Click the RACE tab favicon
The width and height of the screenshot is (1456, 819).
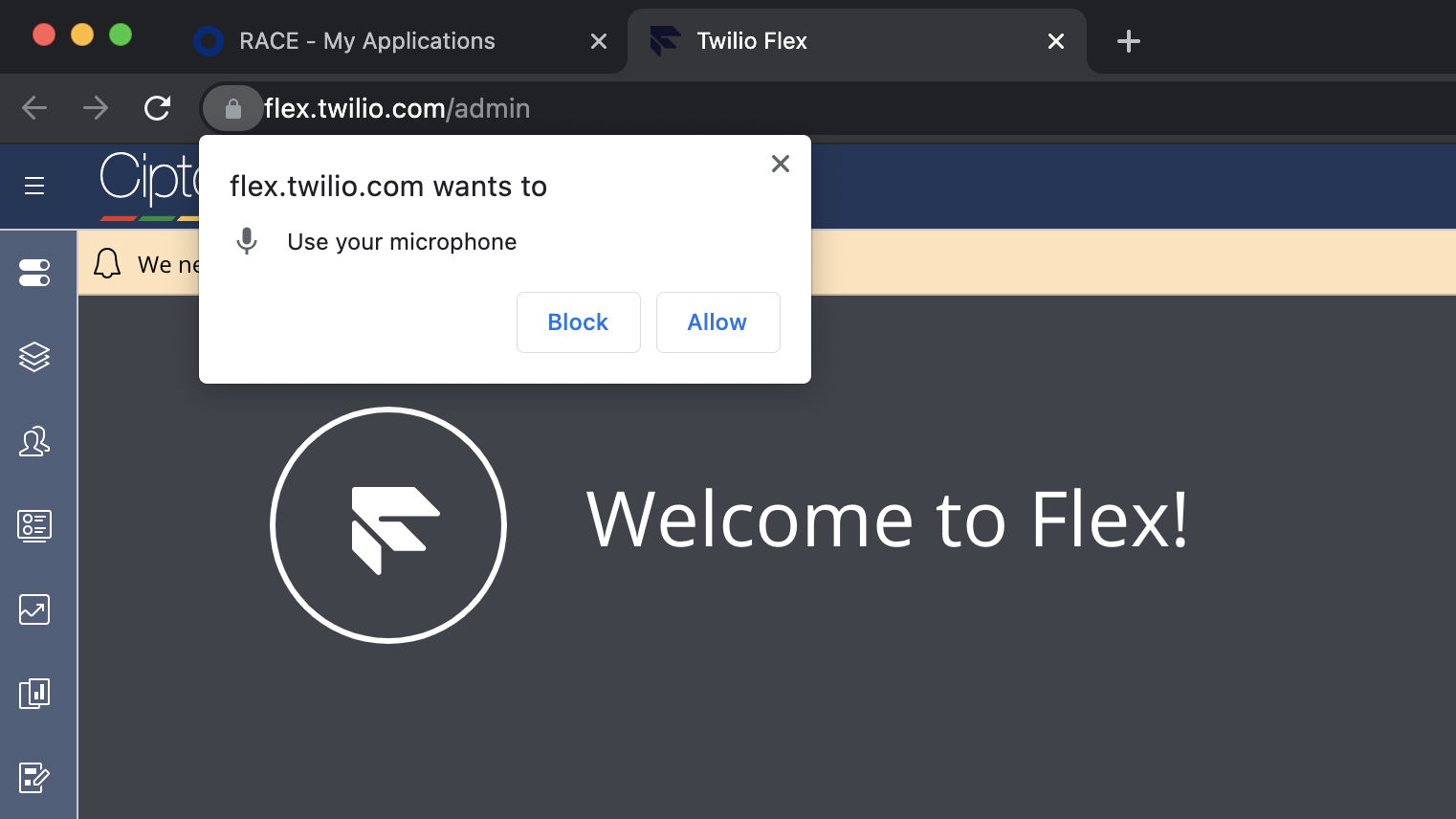[x=209, y=41]
